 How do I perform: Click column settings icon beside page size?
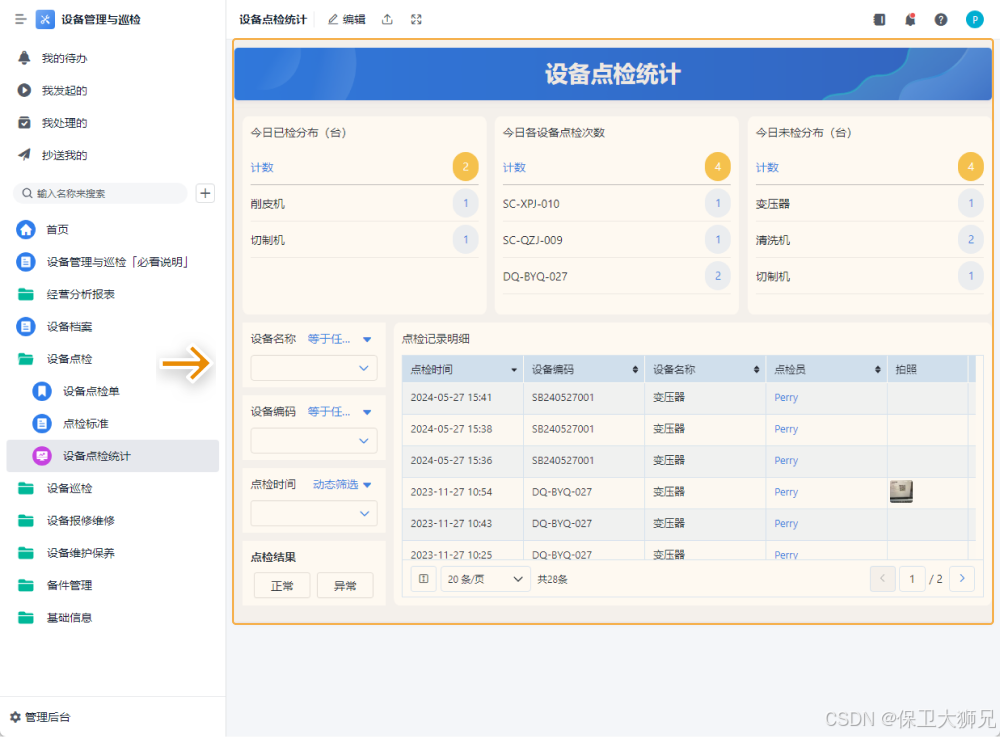423,579
